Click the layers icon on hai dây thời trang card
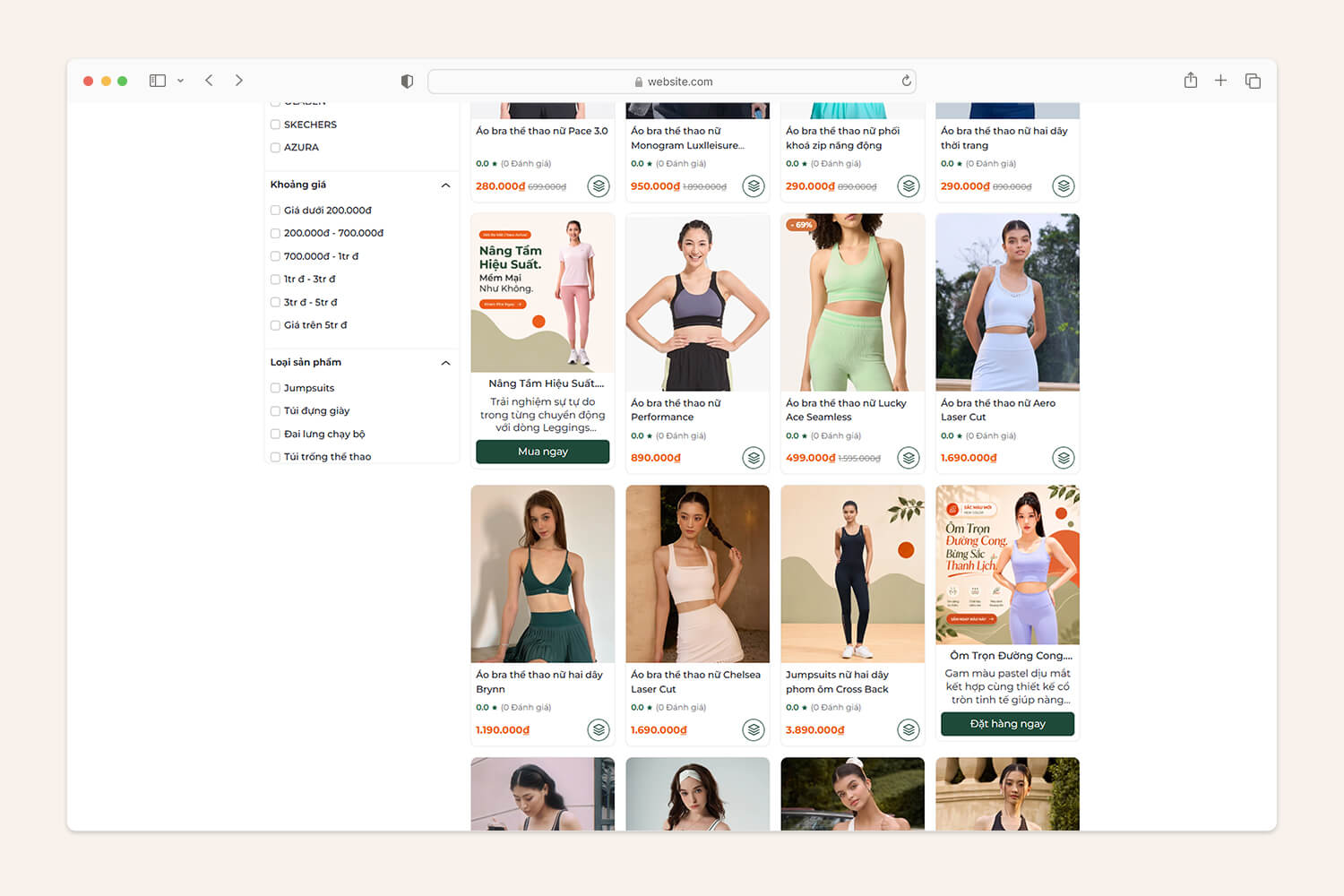The height and width of the screenshot is (896, 1344). coord(1064,185)
